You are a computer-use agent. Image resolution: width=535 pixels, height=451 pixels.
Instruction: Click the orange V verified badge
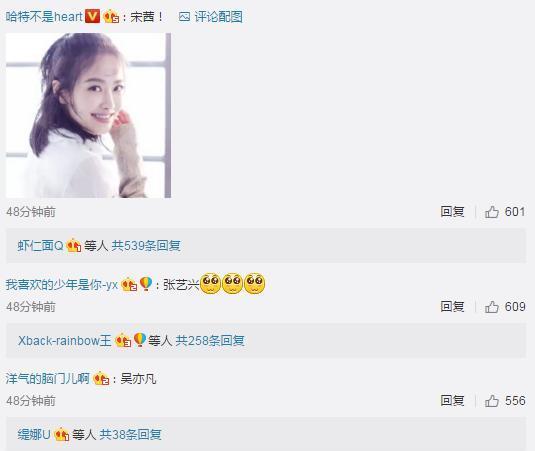coord(92,16)
